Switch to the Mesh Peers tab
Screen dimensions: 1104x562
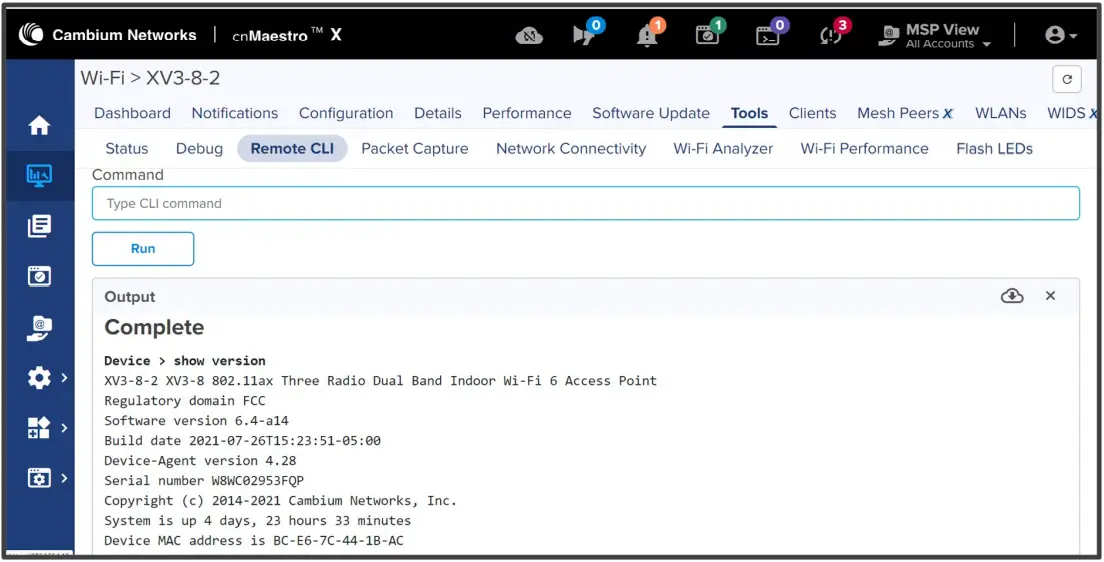[x=905, y=113]
